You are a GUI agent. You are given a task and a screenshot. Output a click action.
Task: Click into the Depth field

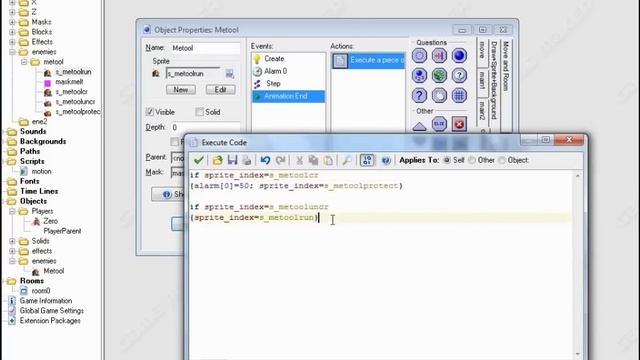click(204, 128)
